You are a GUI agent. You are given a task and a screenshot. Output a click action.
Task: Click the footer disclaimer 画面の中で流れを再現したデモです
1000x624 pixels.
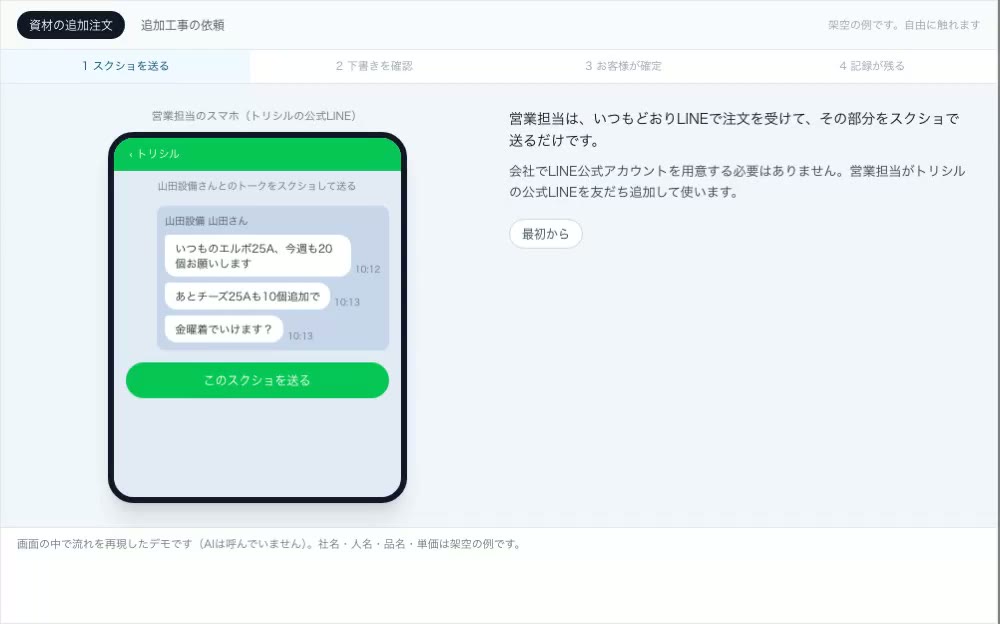point(270,544)
